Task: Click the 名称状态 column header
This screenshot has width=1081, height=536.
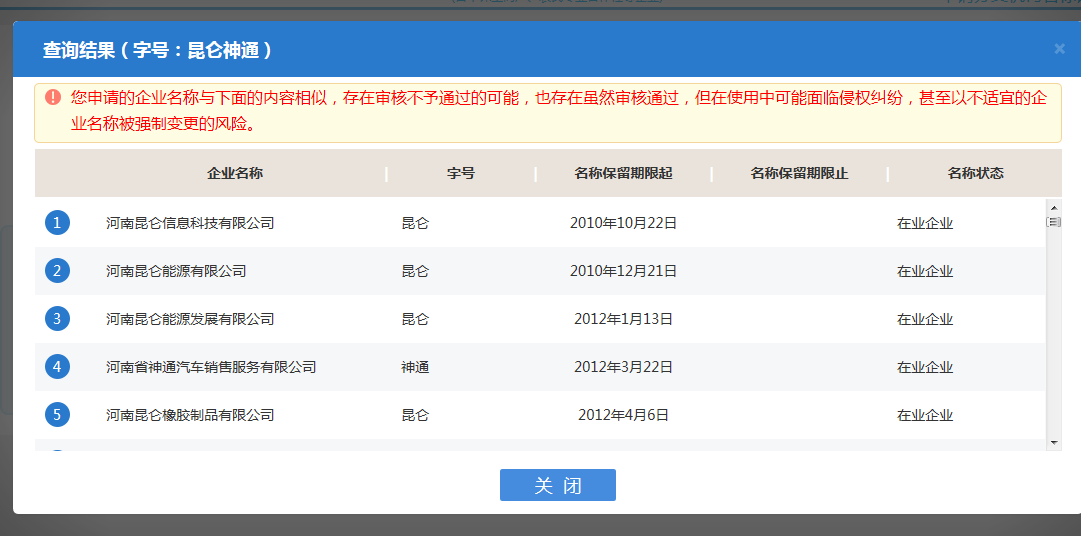Action: click(x=975, y=173)
